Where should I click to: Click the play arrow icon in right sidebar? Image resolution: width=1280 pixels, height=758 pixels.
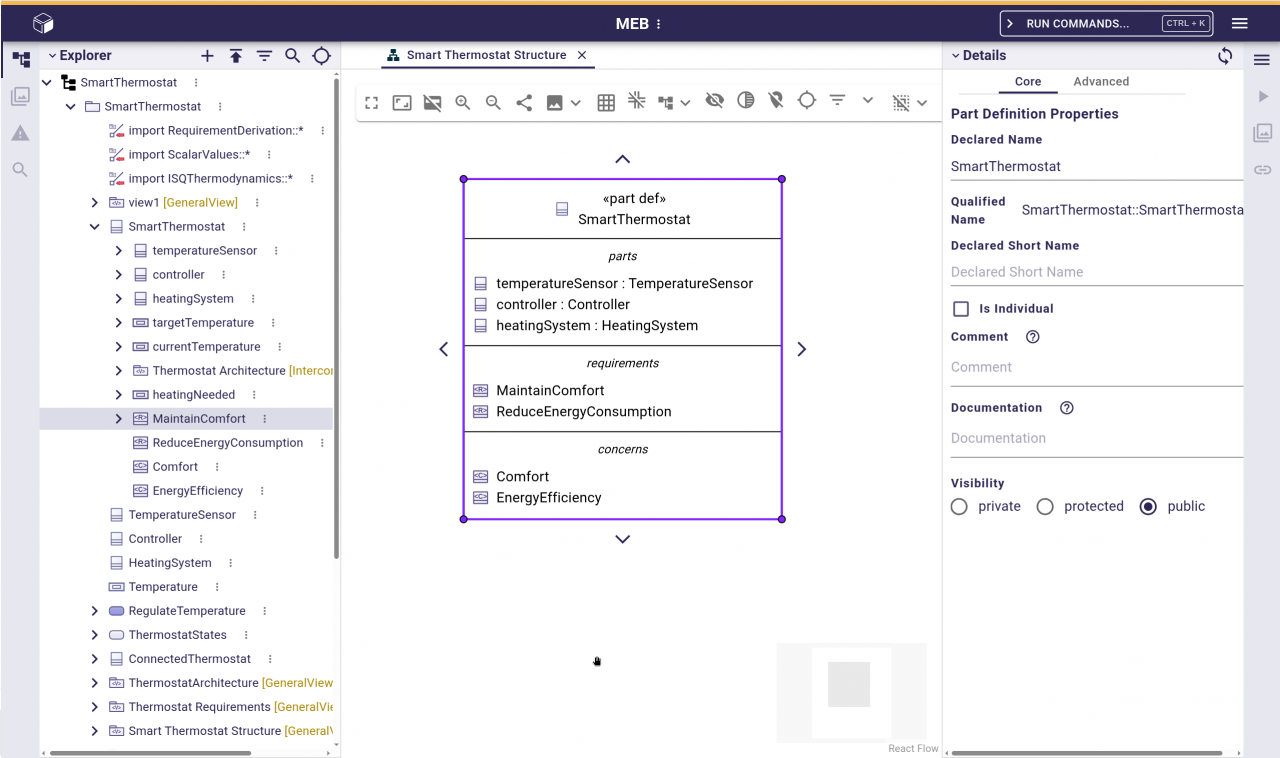tap(1262, 97)
